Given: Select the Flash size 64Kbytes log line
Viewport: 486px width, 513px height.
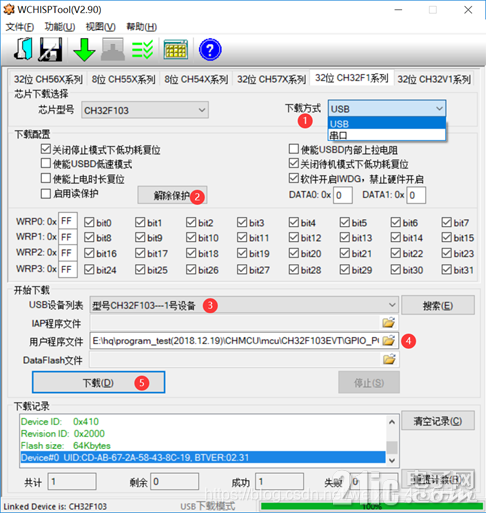Looking at the screenshot, I should [x=66, y=446].
